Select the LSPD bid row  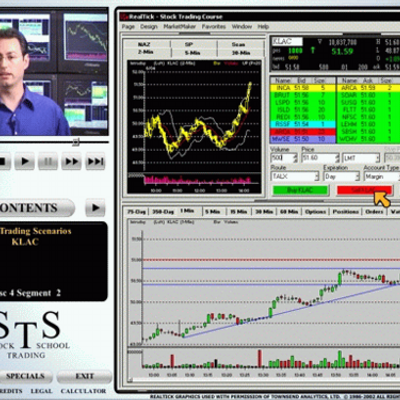click(302, 103)
